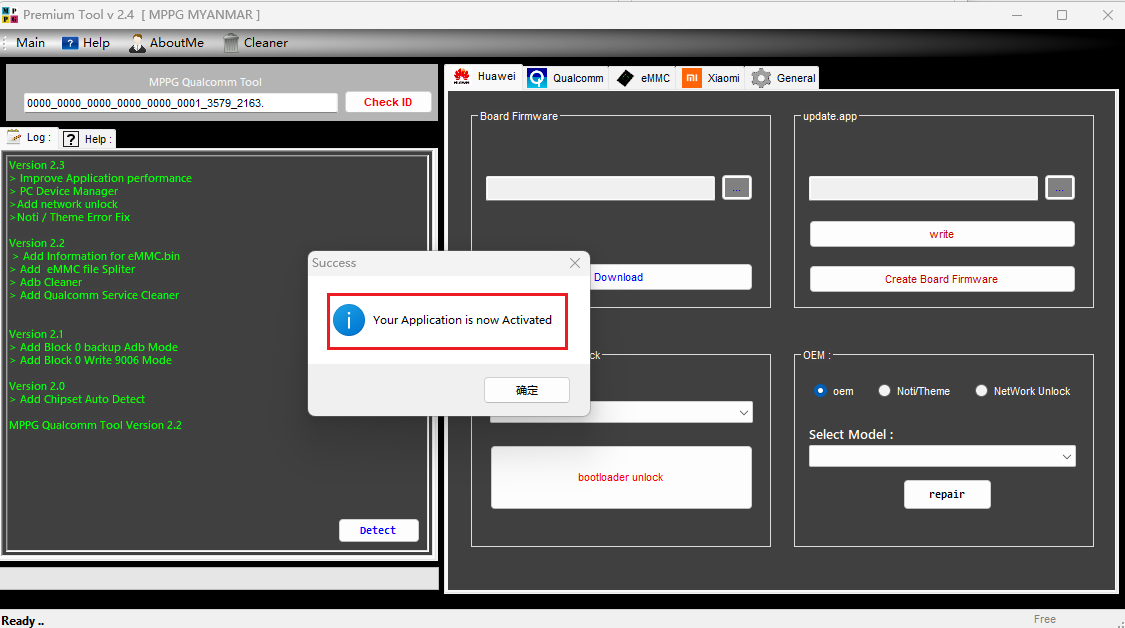This screenshot has width=1125, height=628.
Task: Click the Cleaner trash can icon
Action: pos(231,43)
